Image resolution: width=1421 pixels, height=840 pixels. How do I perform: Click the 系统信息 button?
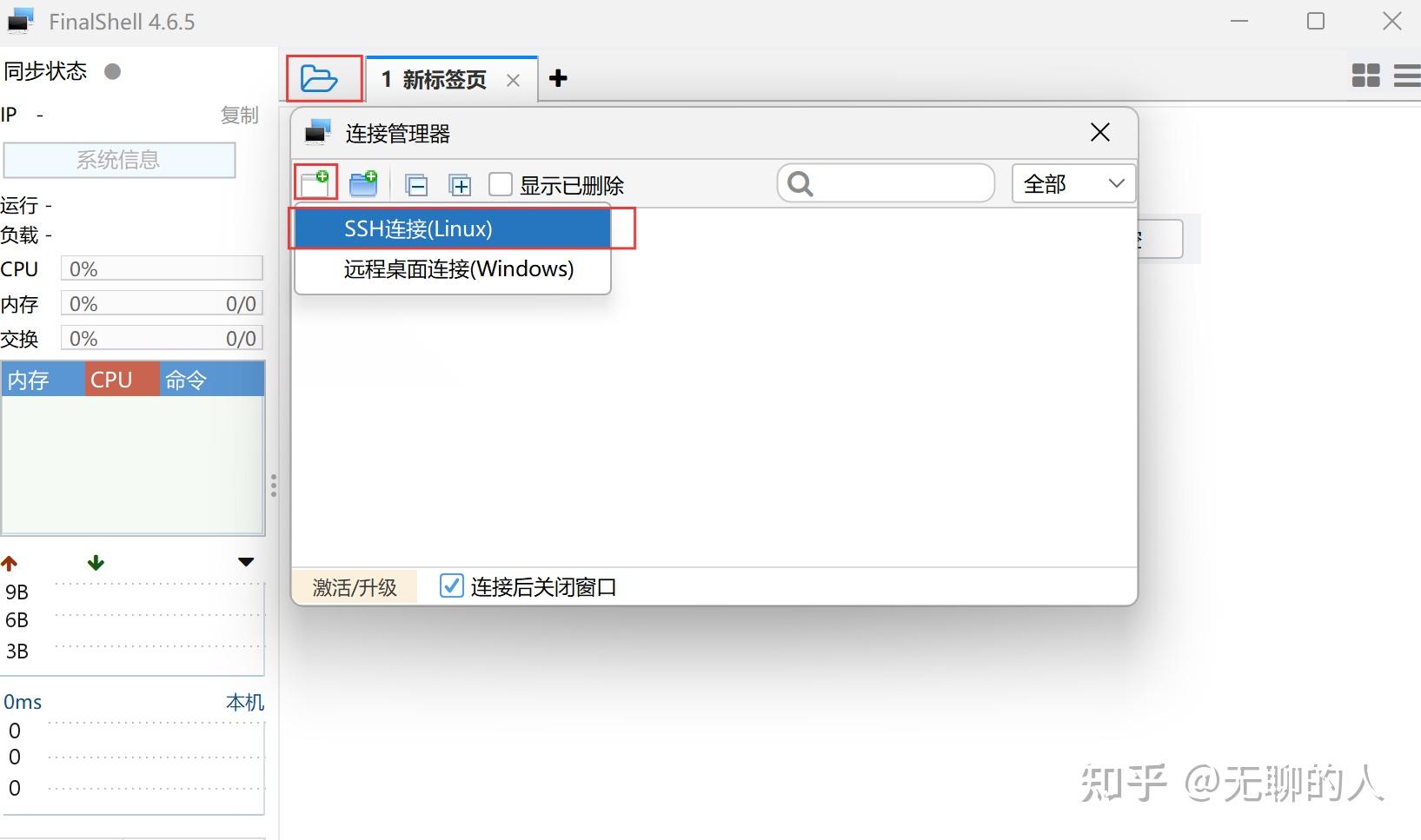pos(119,160)
